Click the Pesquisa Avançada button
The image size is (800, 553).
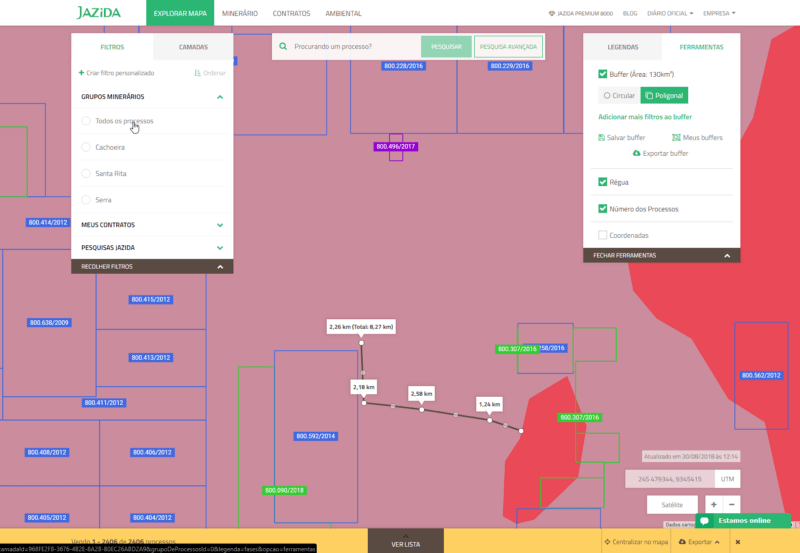pos(508,47)
